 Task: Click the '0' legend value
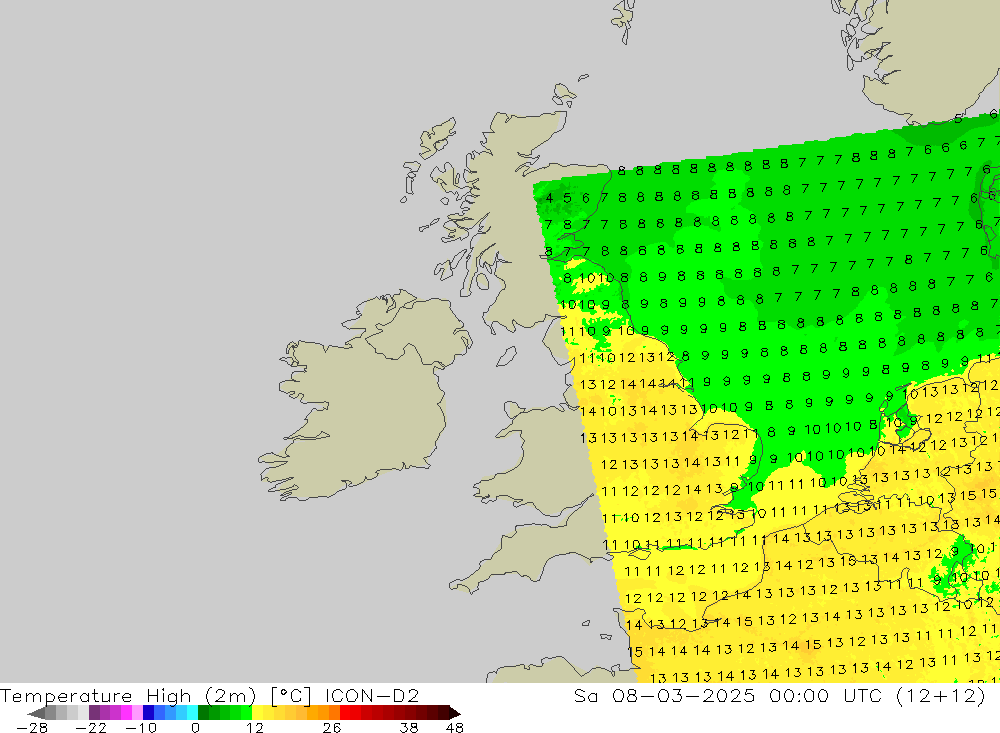(196, 727)
